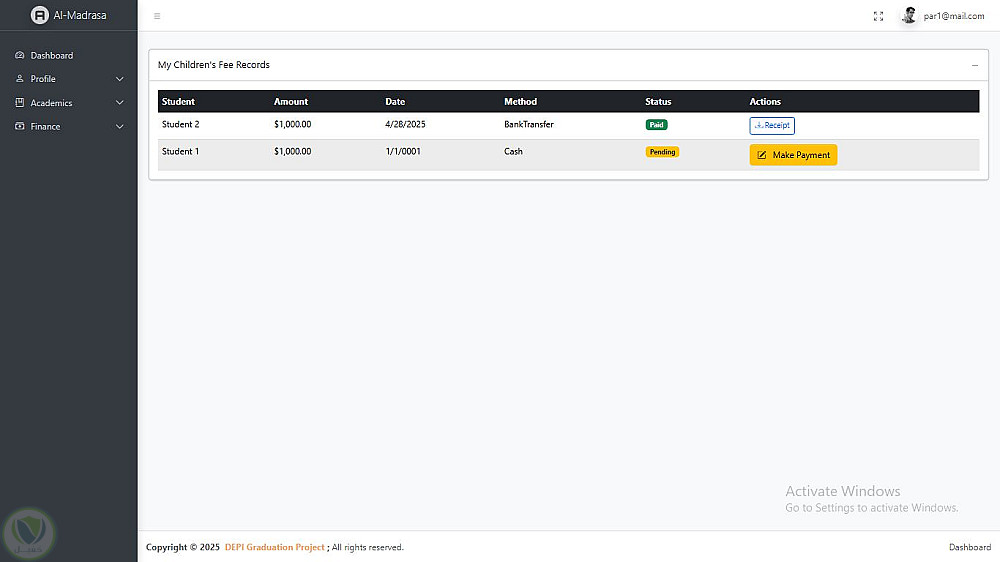The height and width of the screenshot is (562, 1000).
Task: Click the Status column header
Action: click(x=658, y=101)
